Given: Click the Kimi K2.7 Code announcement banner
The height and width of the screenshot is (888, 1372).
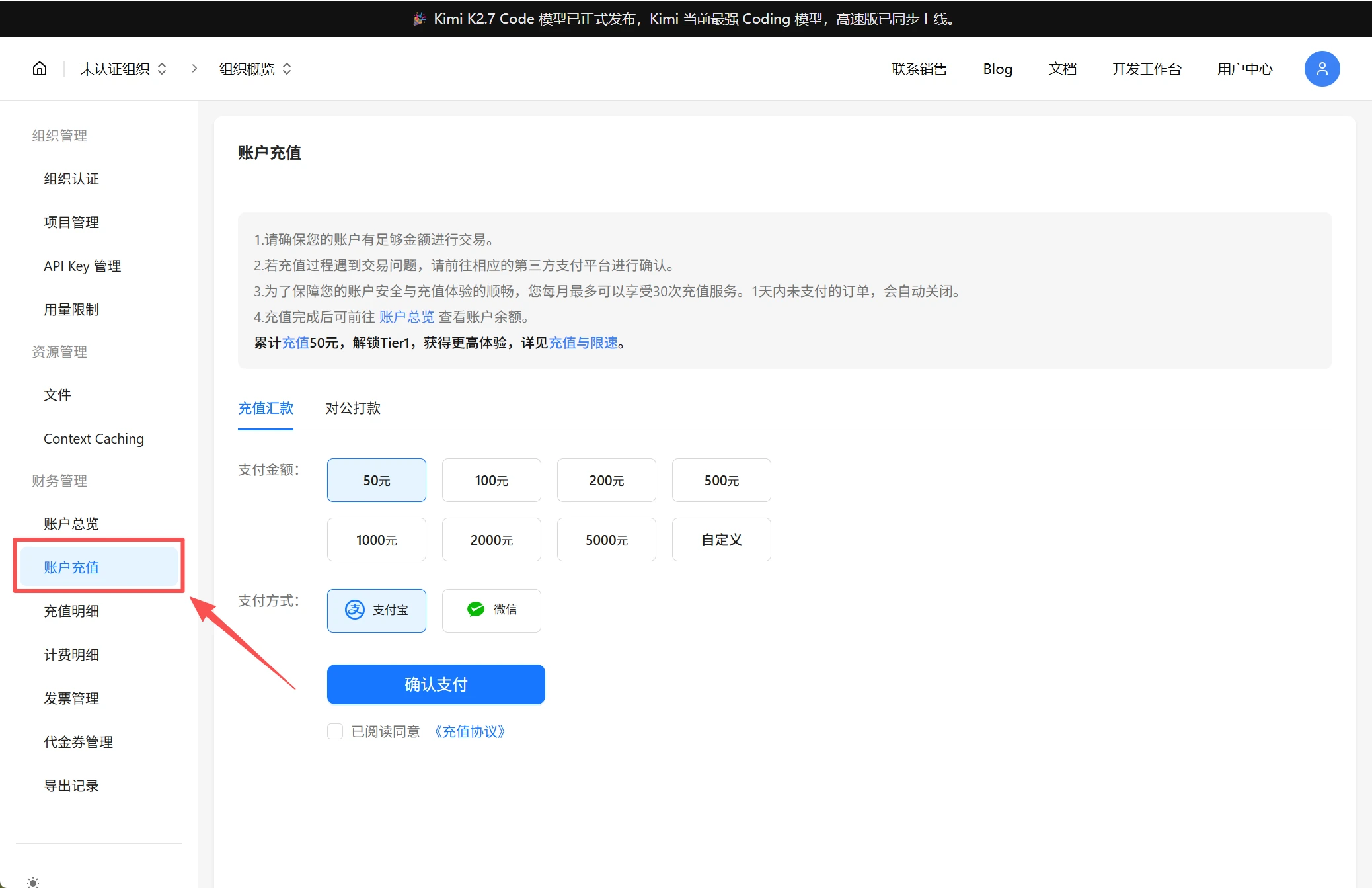Looking at the screenshot, I should point(685,19).
